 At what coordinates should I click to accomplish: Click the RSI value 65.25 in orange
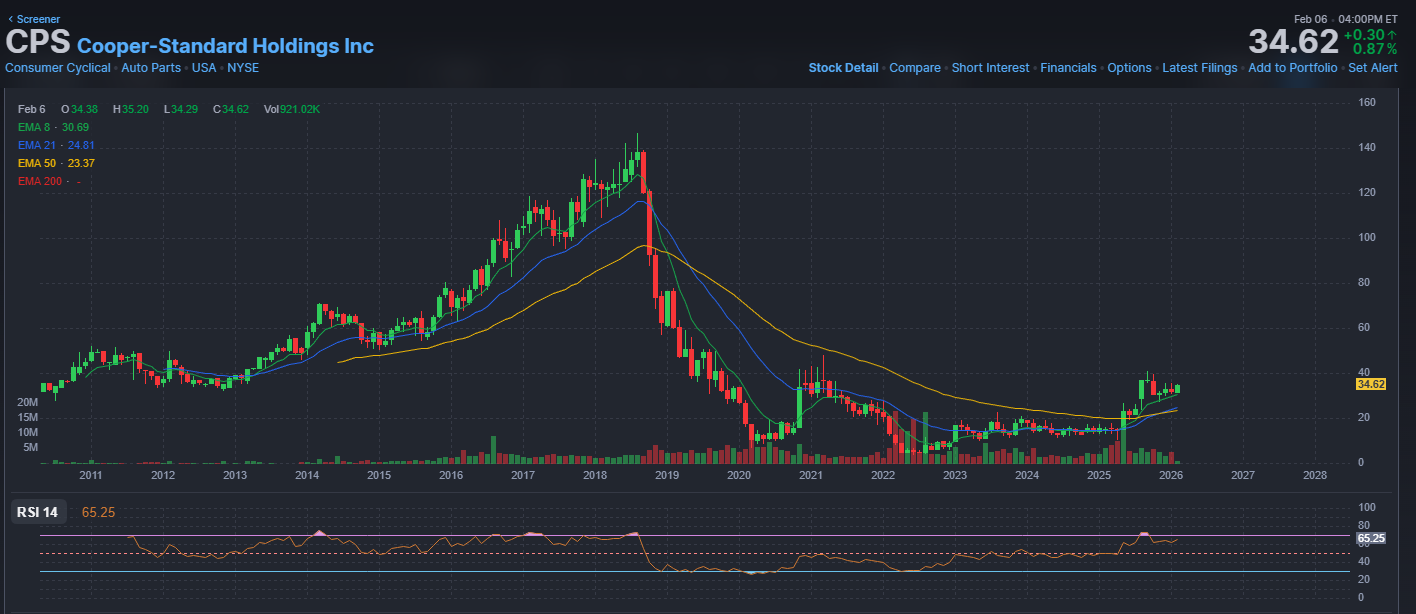click(99, 512)
